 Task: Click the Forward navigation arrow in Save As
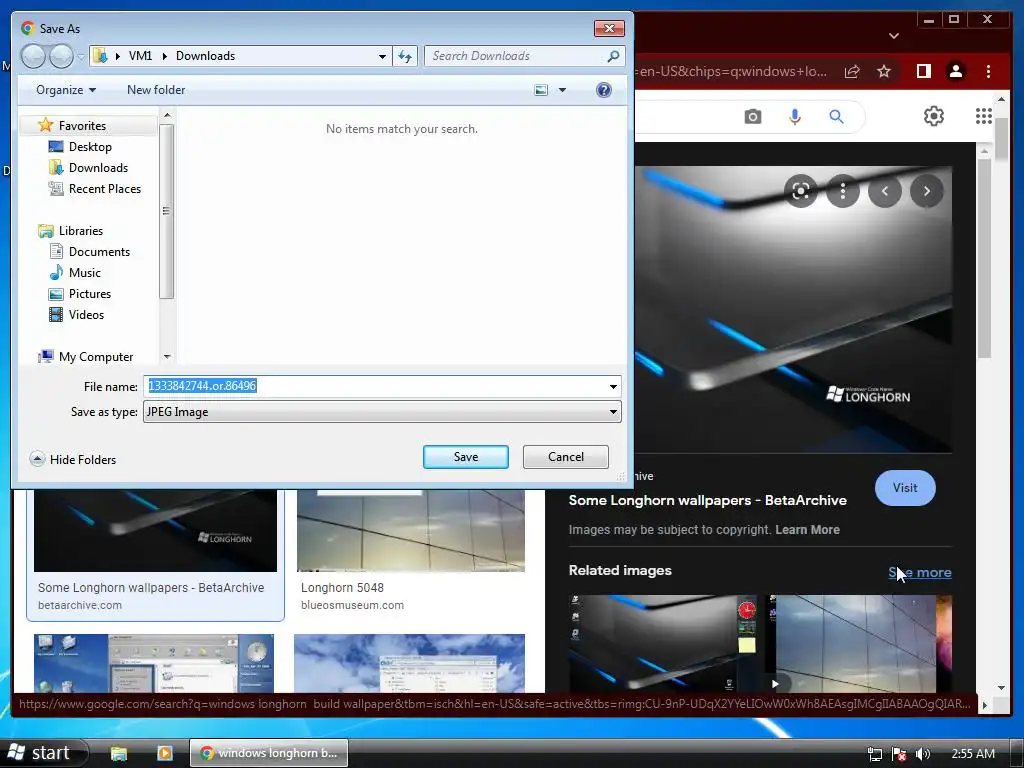61,56
